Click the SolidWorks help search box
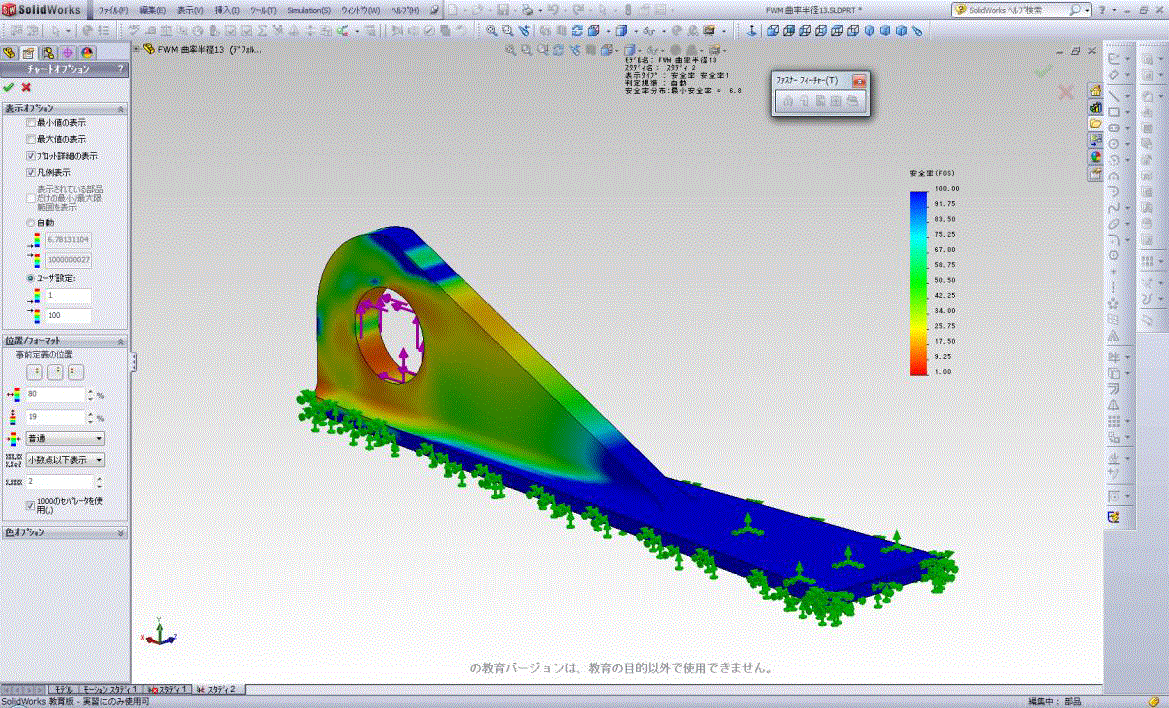The height and width of the screenshot is (708, 1169). pos(1018,10)
